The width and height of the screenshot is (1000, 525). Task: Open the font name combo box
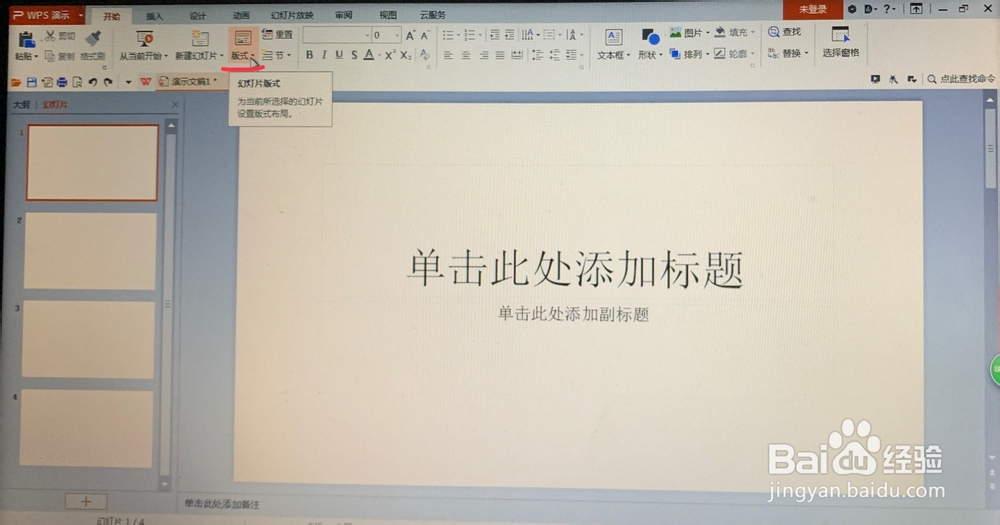(x=337, y=36)
